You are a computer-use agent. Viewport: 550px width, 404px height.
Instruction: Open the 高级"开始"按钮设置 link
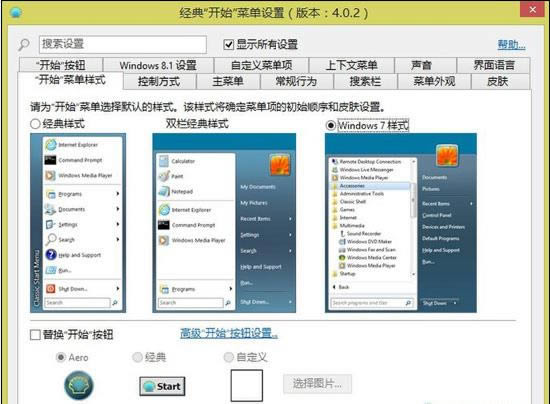coord(229,333)
